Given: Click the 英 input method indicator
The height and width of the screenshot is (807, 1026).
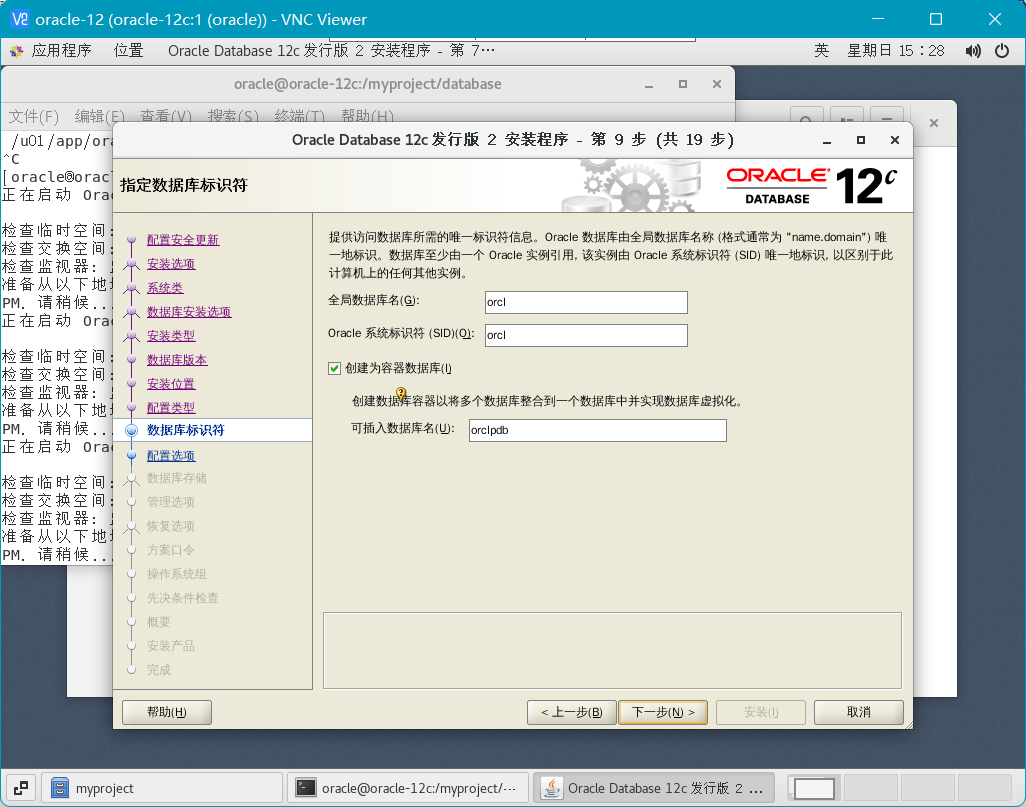Looking at the screenshot, I should click(821, 50).
